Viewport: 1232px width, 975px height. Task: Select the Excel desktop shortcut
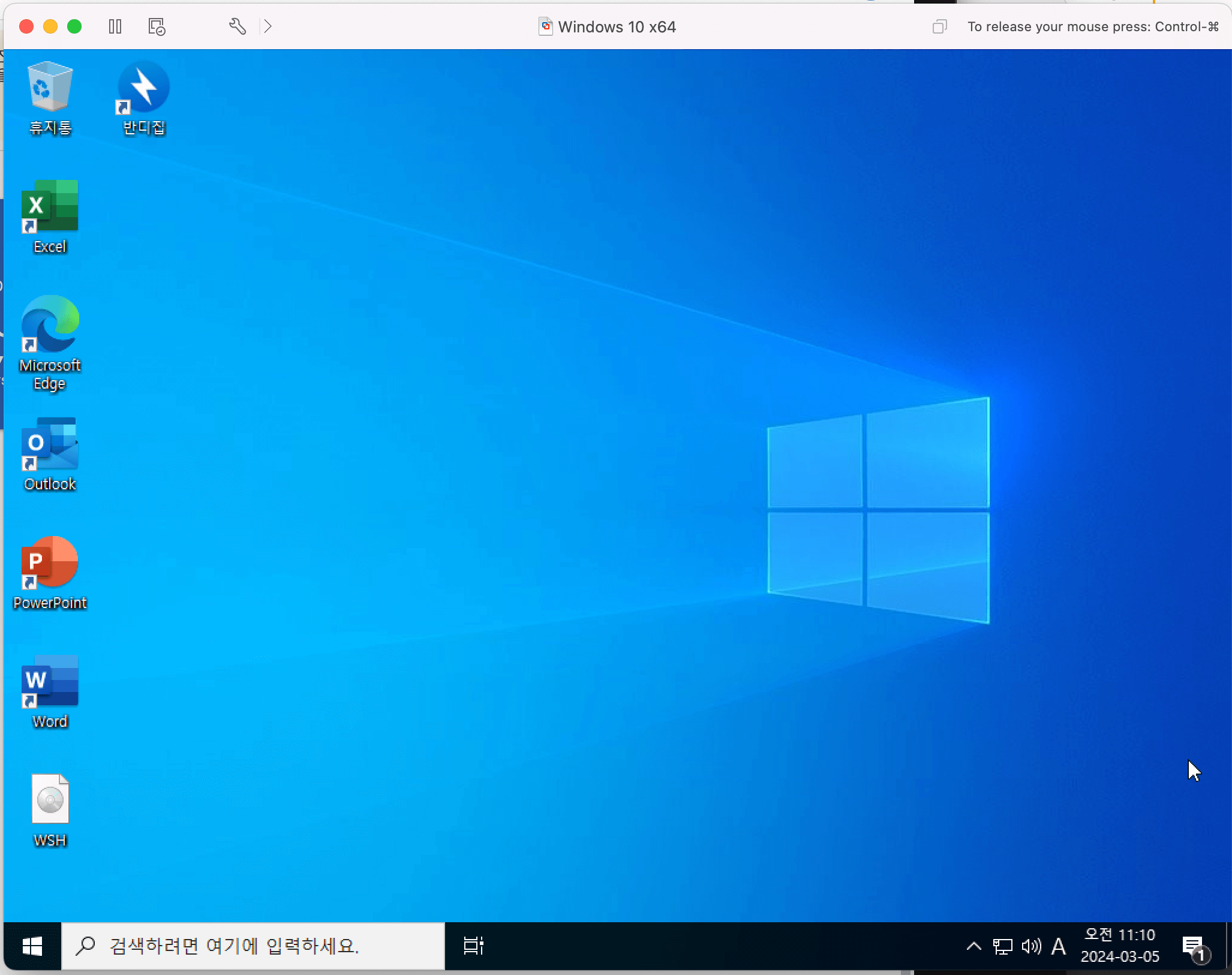[x=50, y=217]
